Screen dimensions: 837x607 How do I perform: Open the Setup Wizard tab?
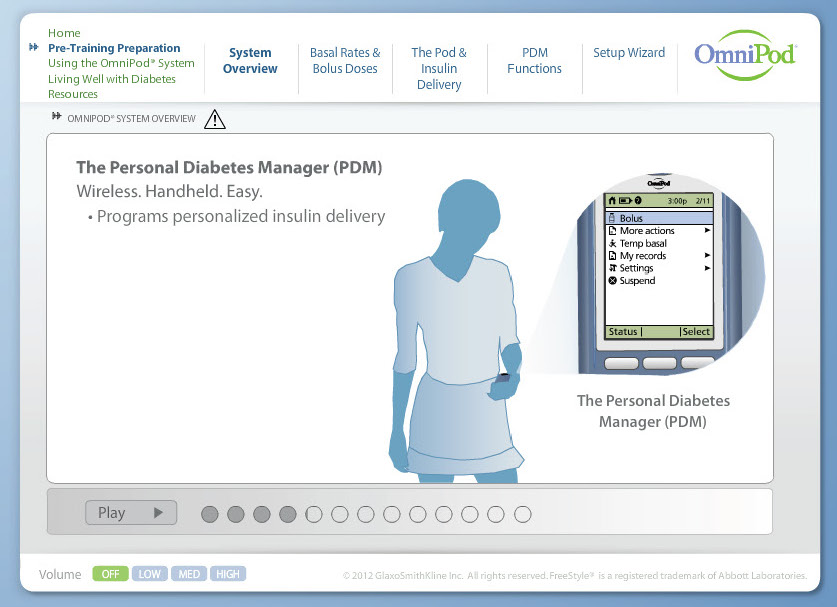coord(629,53)
